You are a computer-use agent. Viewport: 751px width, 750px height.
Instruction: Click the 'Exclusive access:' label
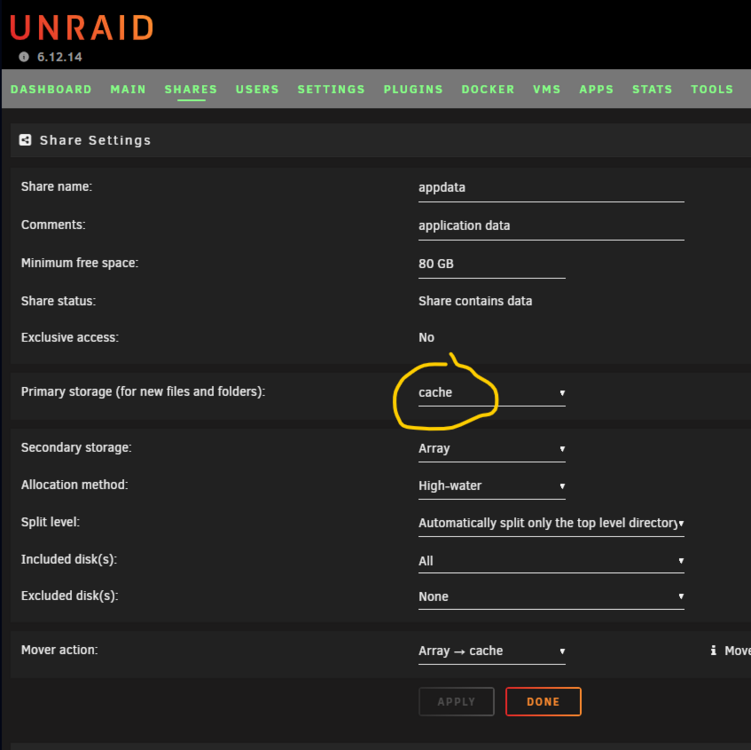click(x=69, y=338)
